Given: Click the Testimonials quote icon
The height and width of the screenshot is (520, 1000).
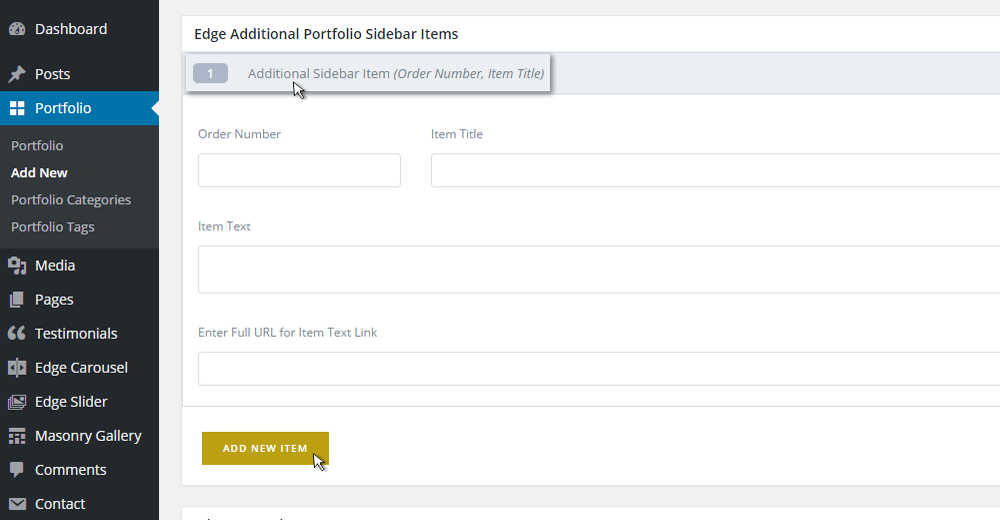Looking at the screenshot, I should 17,333.
